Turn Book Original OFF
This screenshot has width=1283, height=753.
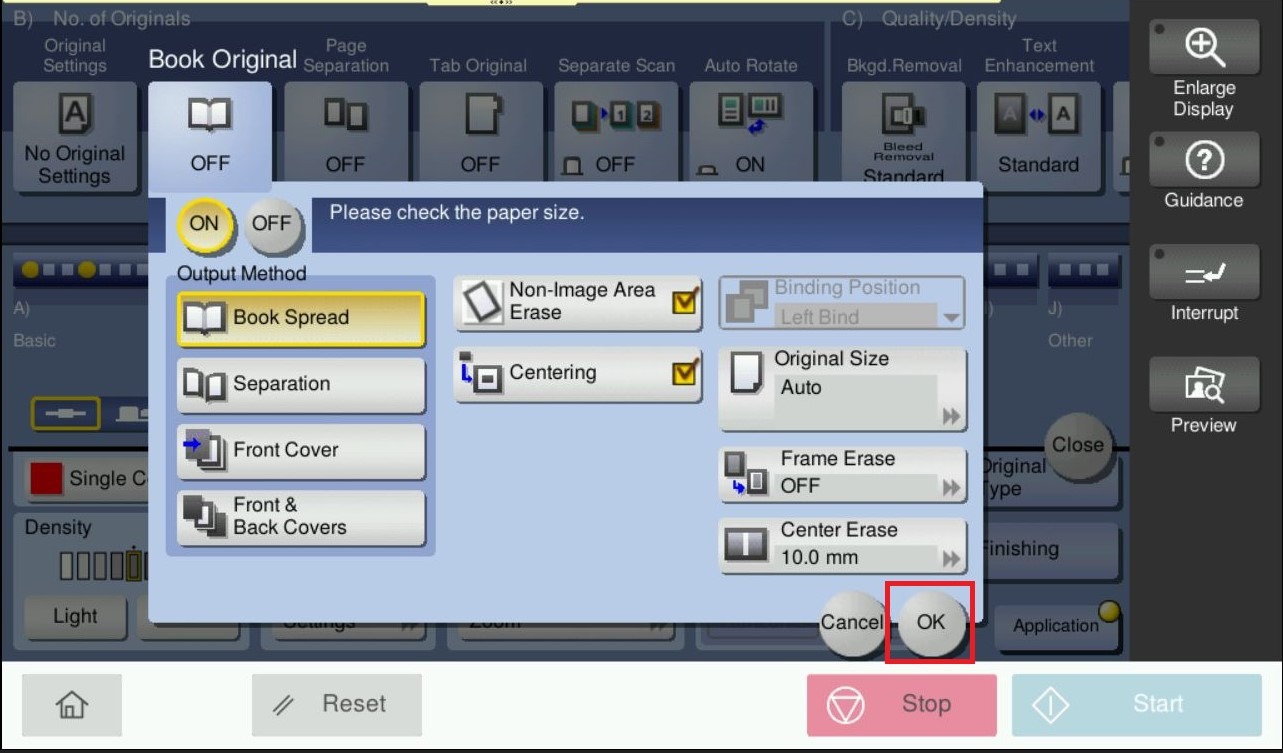pyautogui.click(x=271, y=224)
